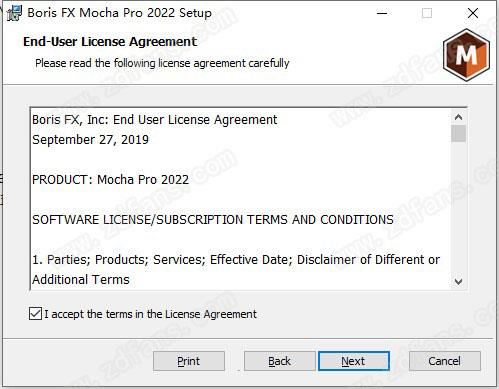Click the 'SOFTWARE LICENSE/SUBSCRIPTION TERMS' line
Image resolution: width=499 pixels, height=389 pixels.
[x=213, y=220]
